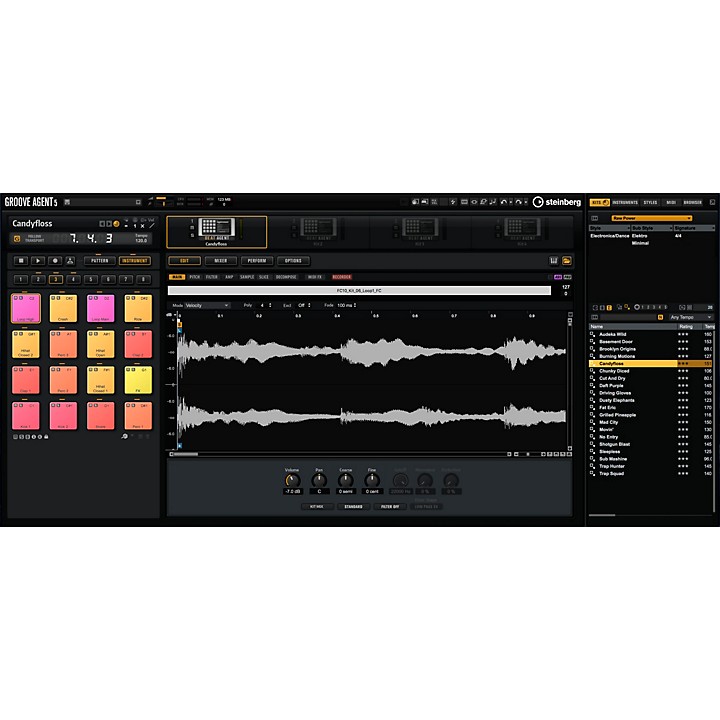
Task: Click the Pan knob
Action: click(319, 481)
